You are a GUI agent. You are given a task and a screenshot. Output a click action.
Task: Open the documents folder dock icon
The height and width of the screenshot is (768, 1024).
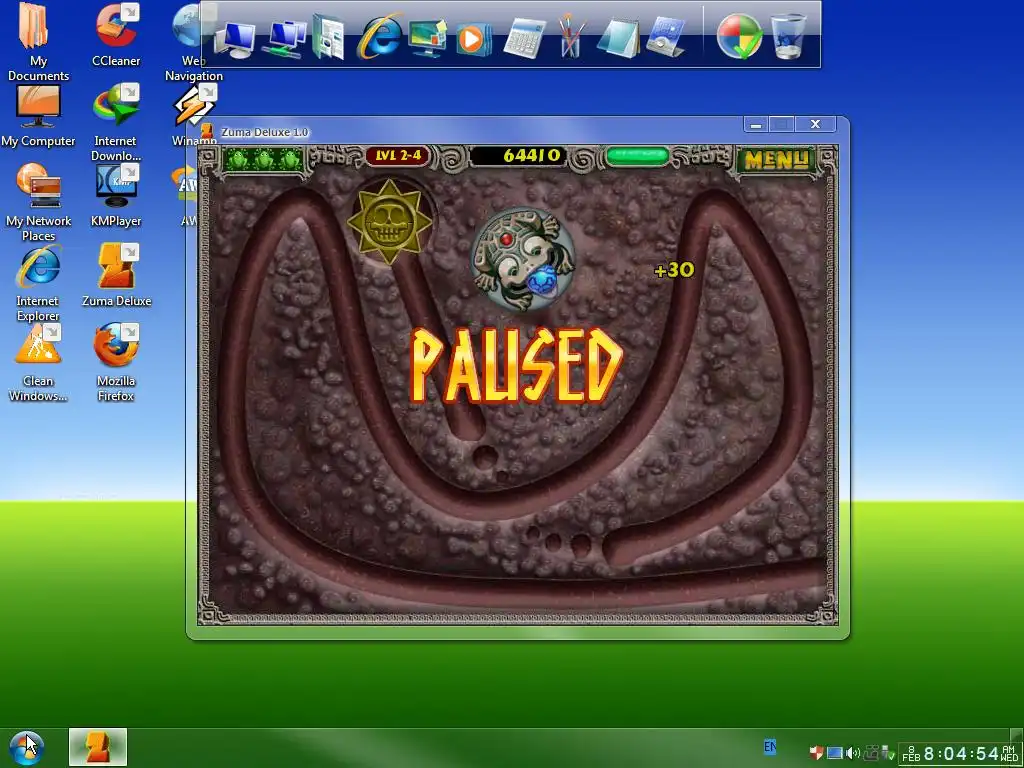coord(328,37)
